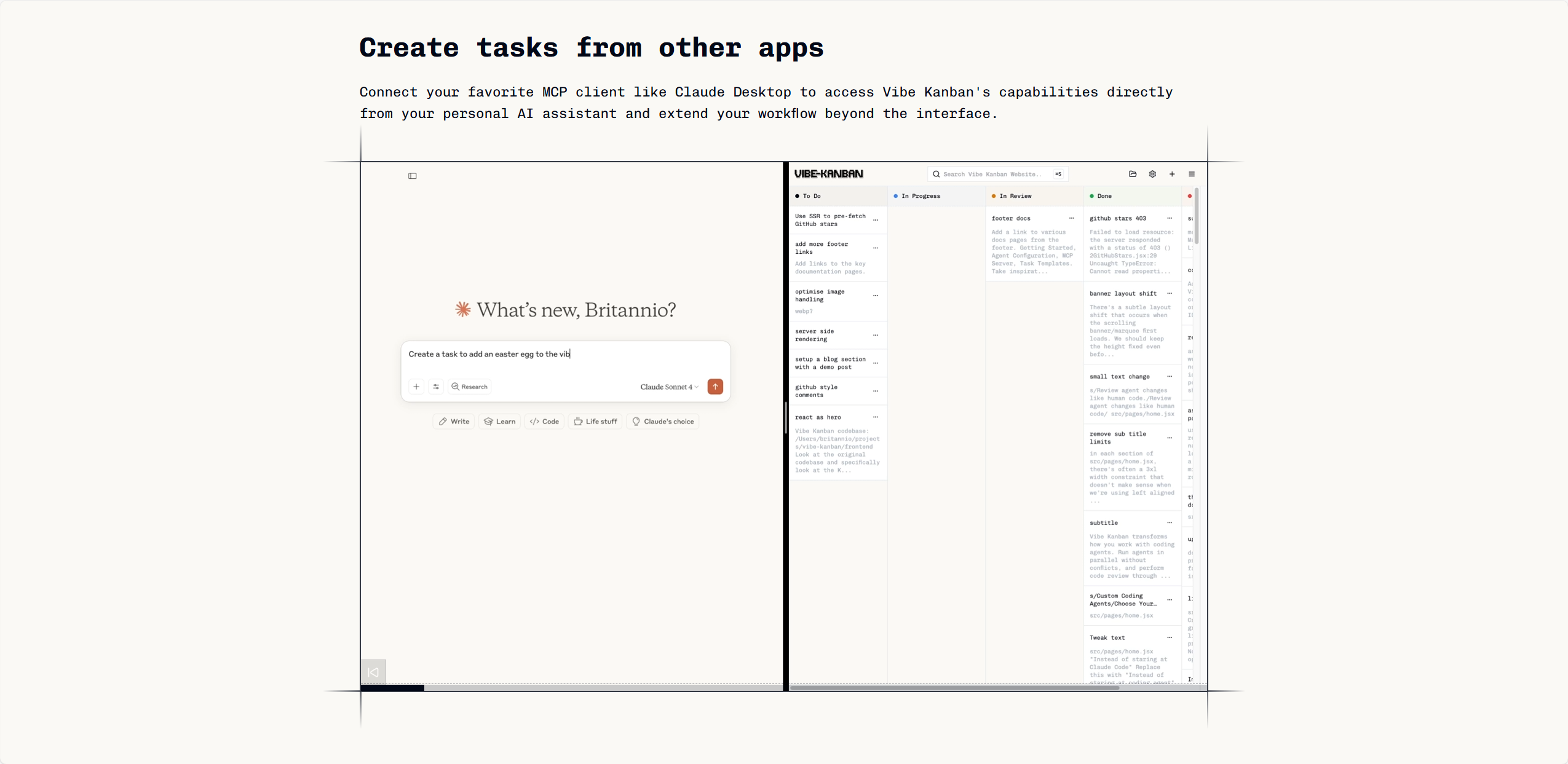This screenshot has width=1568, height=764.
Task: Click the In Progress column header
Action: pyautogui.click(x=936, y=196)
